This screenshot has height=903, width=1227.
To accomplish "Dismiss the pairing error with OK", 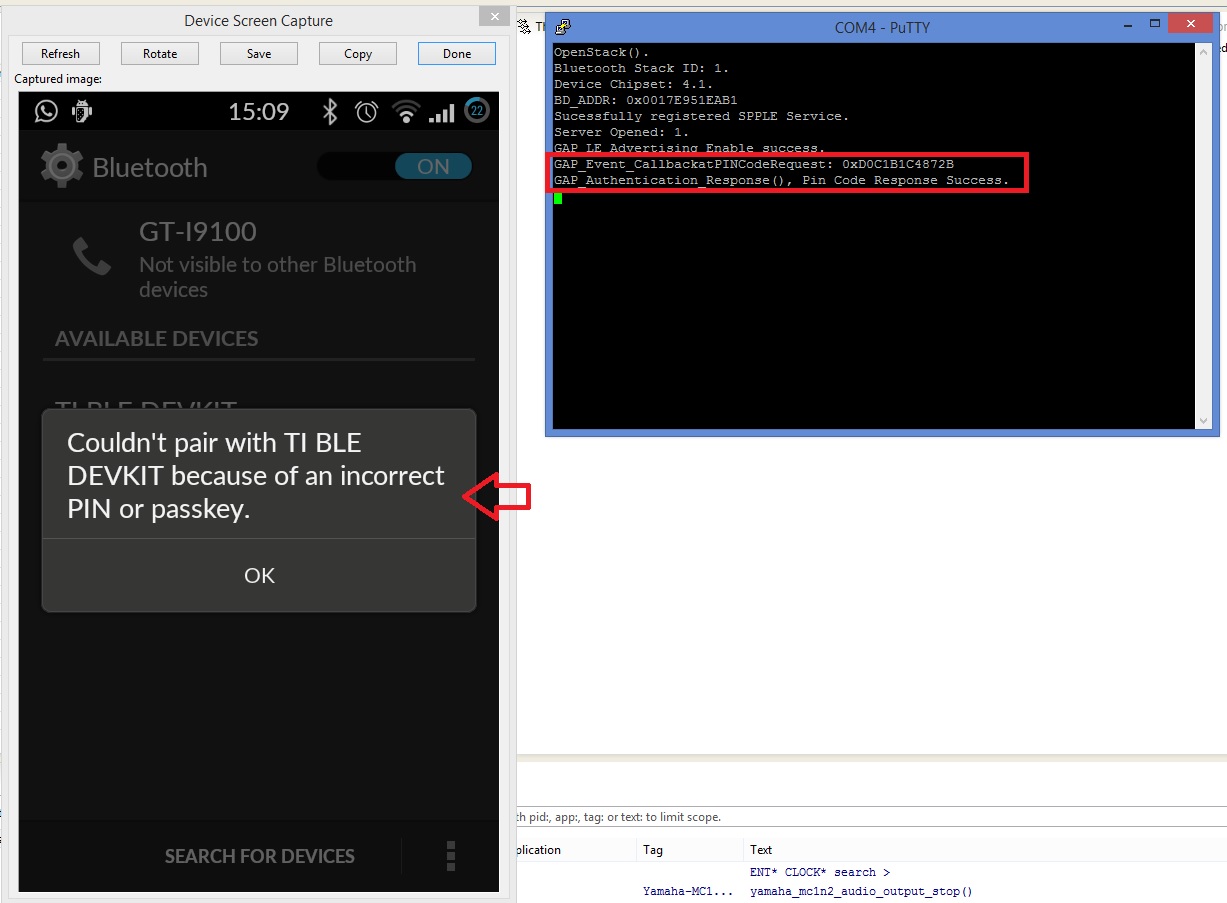I will 259,575.
